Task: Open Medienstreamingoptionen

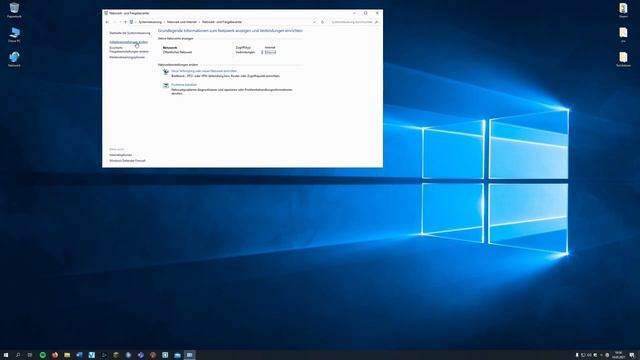Action: (x=127, y=57)
